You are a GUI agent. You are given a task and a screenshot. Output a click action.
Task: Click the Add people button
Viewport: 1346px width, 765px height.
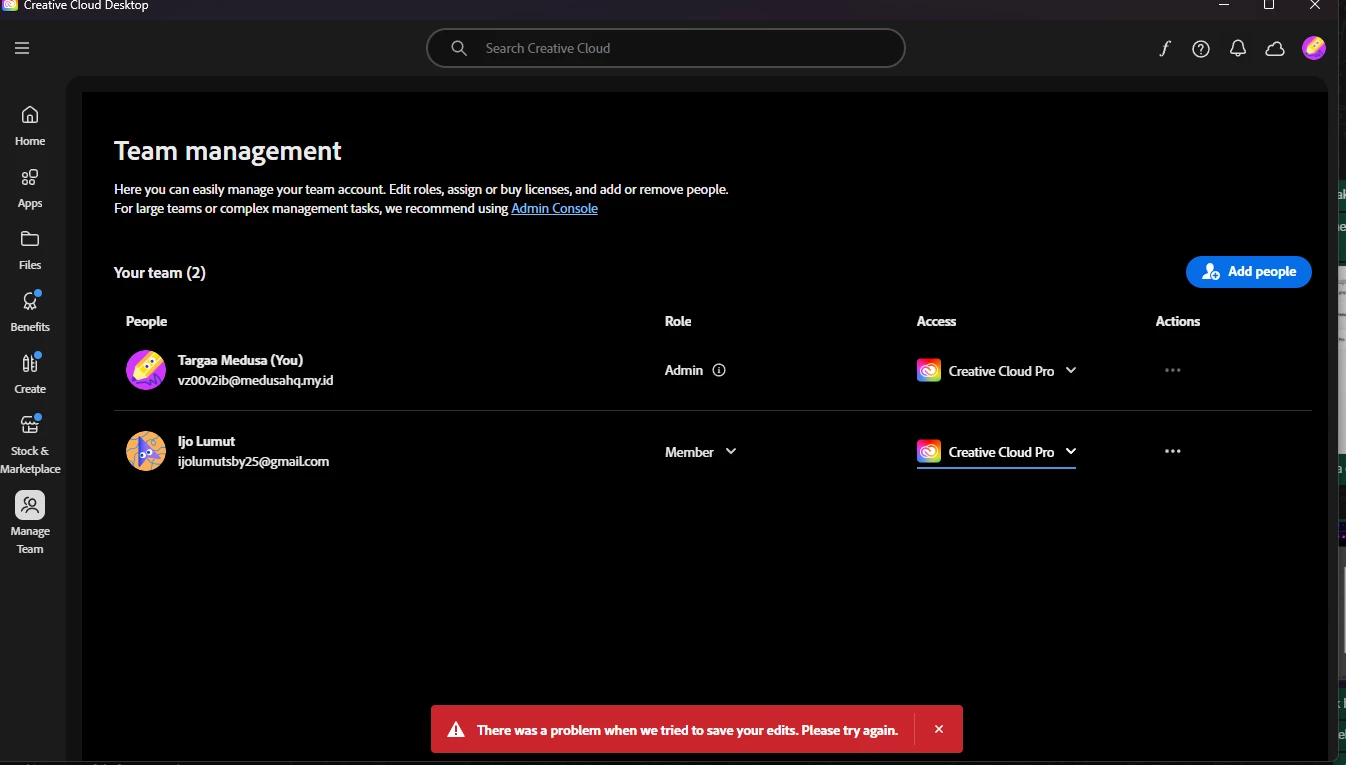[1249, 272]
